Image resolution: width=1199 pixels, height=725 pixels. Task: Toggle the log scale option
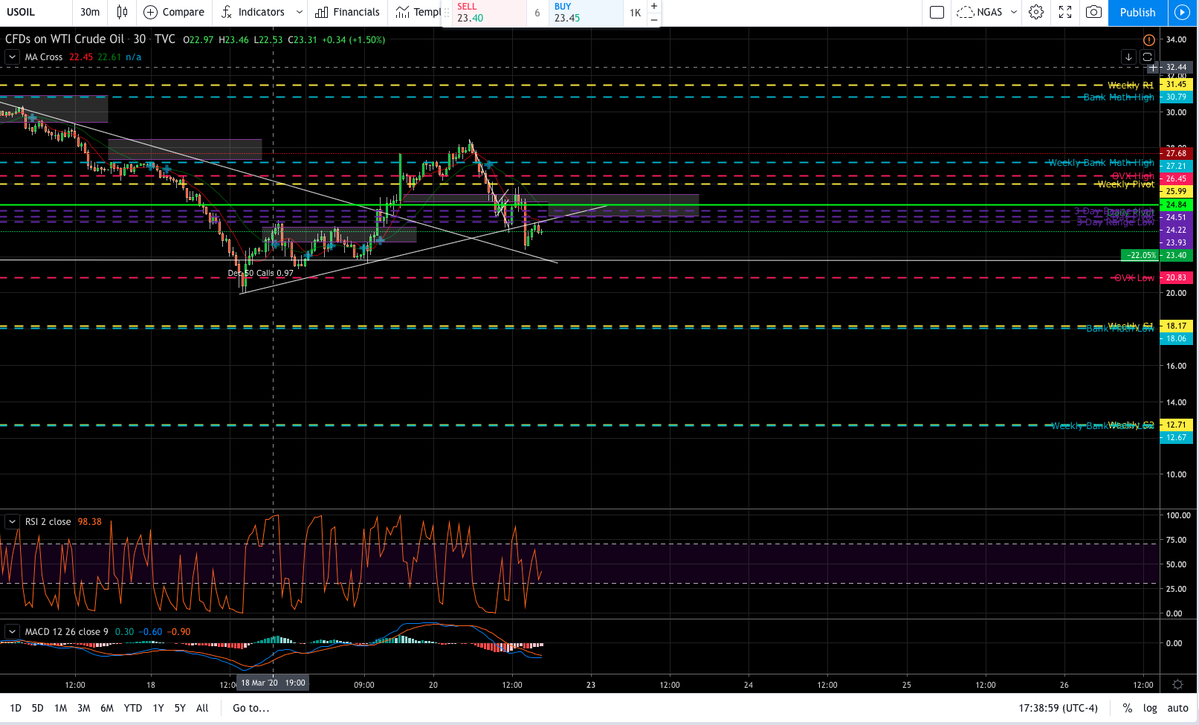tap(1152, 708)
